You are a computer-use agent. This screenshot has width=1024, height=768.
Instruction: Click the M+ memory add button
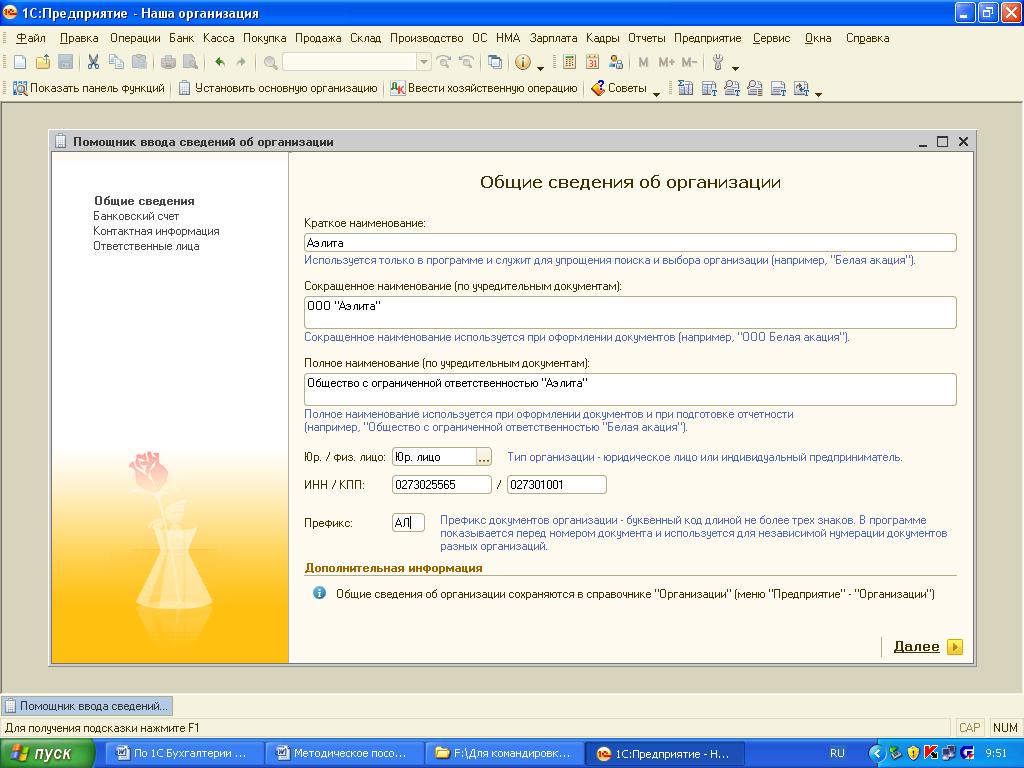coord(666,62)
